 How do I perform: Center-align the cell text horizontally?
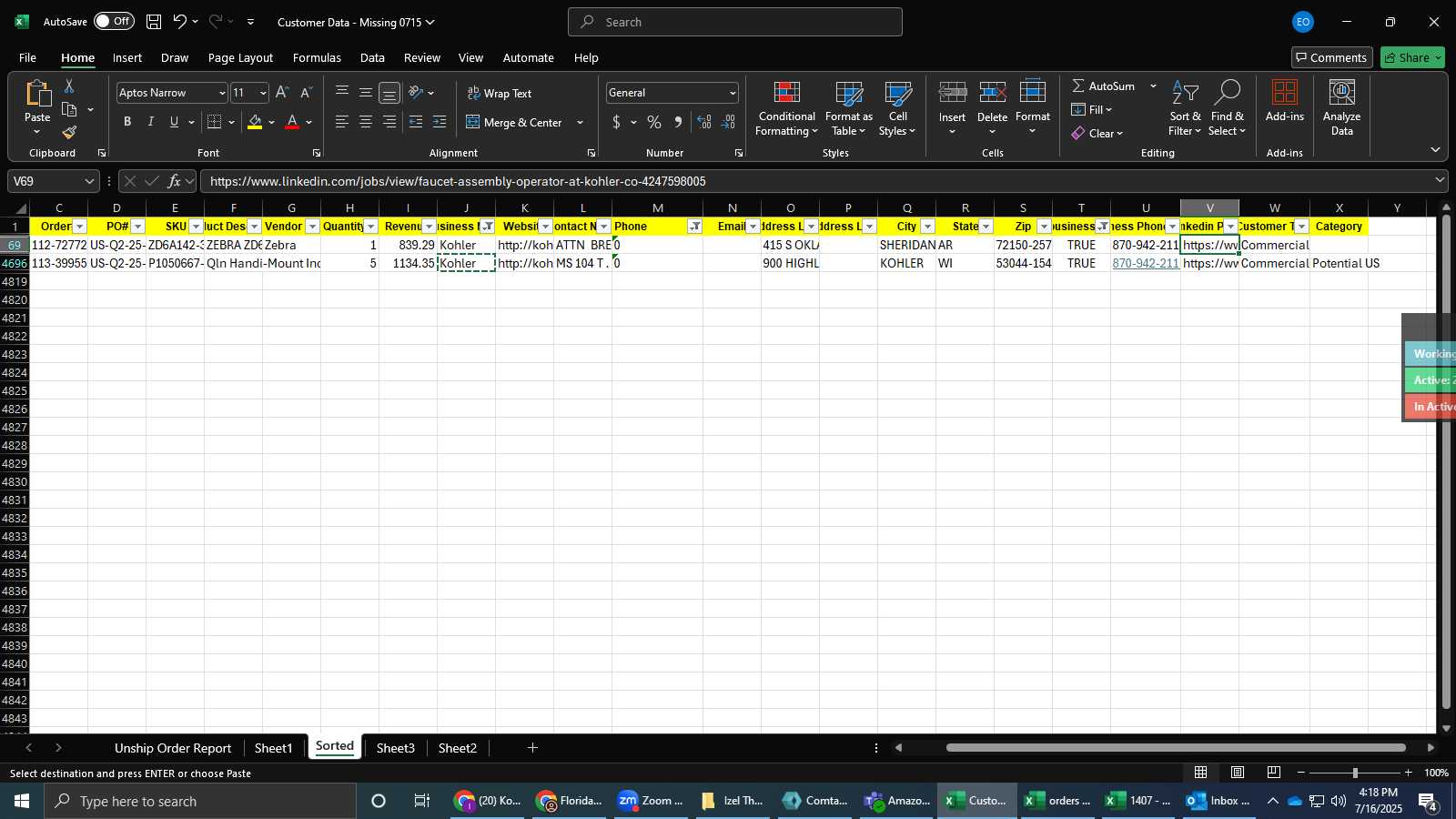click(x=366, y=122)
